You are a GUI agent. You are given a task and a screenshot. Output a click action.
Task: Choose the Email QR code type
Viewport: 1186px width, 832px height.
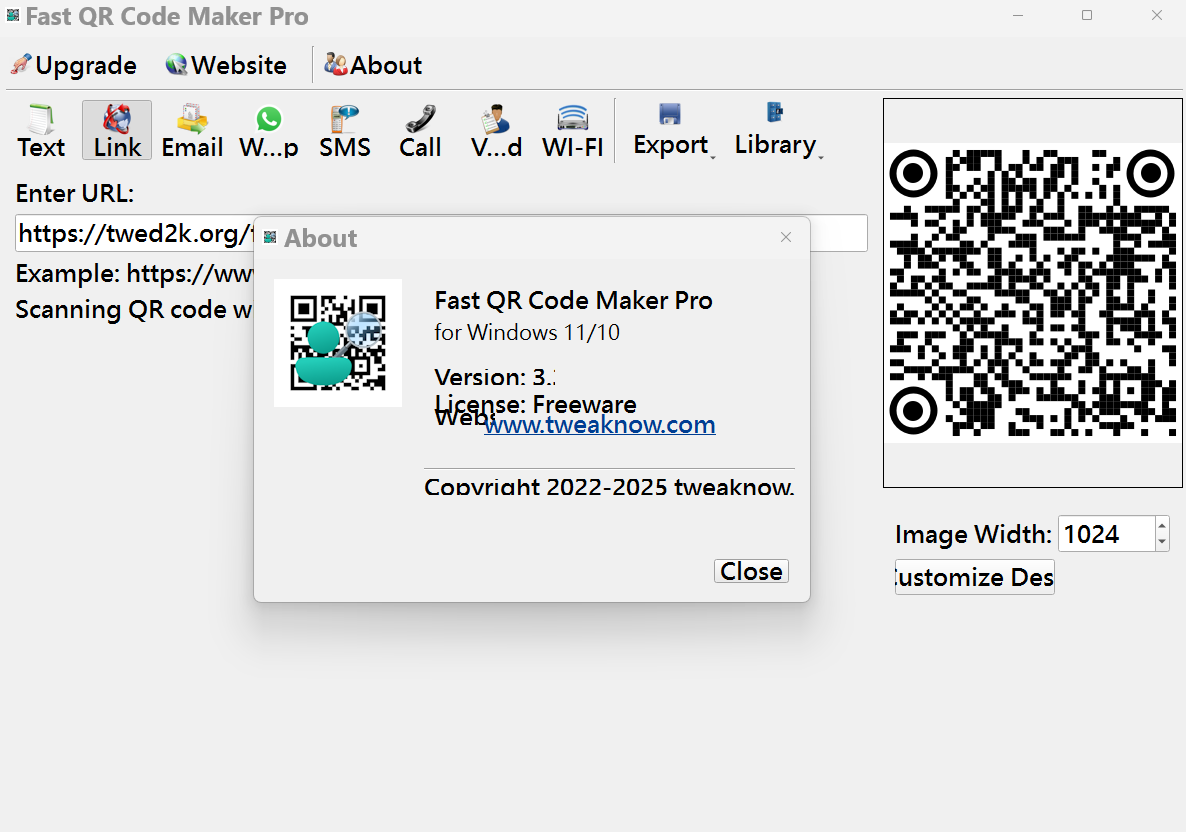point(192,130)
